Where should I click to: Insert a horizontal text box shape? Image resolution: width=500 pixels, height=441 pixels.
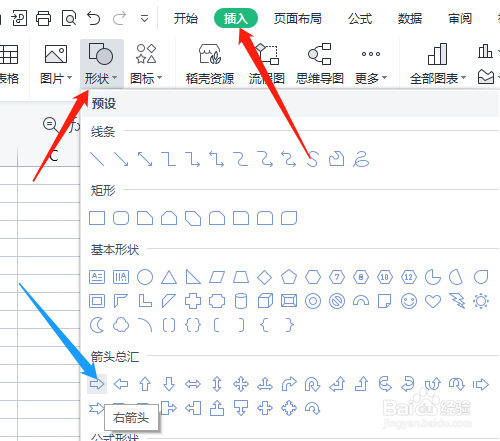(x=97, y=277)
